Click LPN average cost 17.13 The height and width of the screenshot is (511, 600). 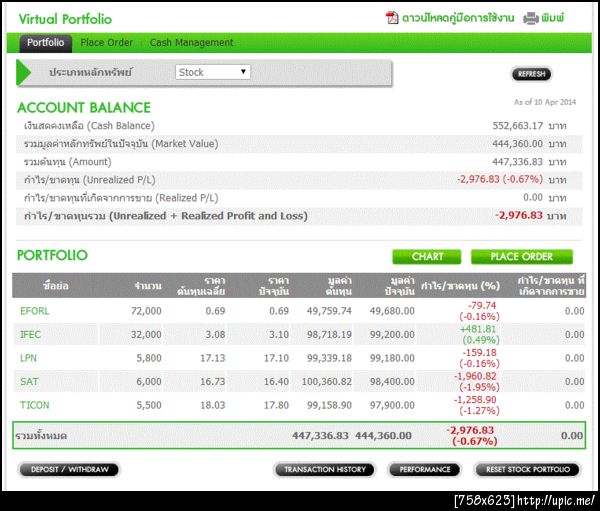click(212, 358)
